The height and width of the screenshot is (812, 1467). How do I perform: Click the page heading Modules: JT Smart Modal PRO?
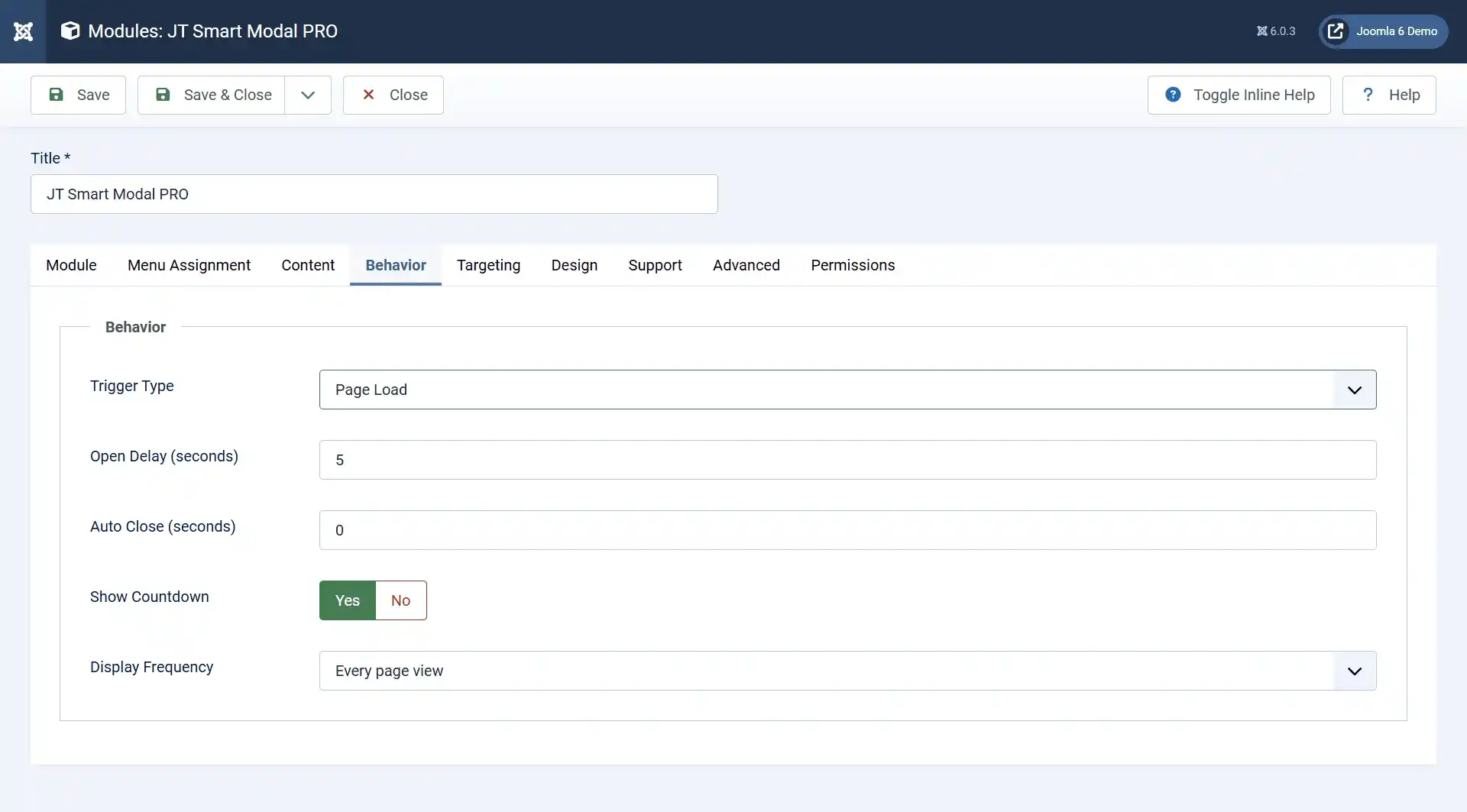[213, 31]
